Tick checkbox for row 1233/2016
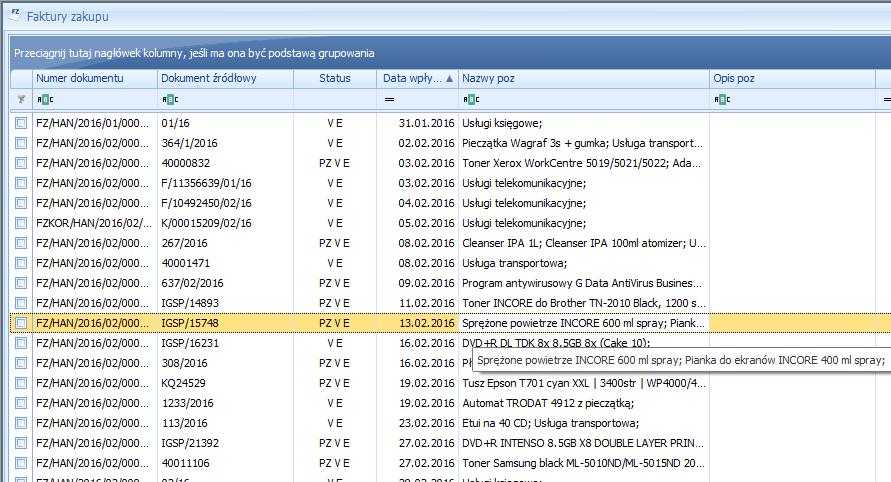 point(21,403)
